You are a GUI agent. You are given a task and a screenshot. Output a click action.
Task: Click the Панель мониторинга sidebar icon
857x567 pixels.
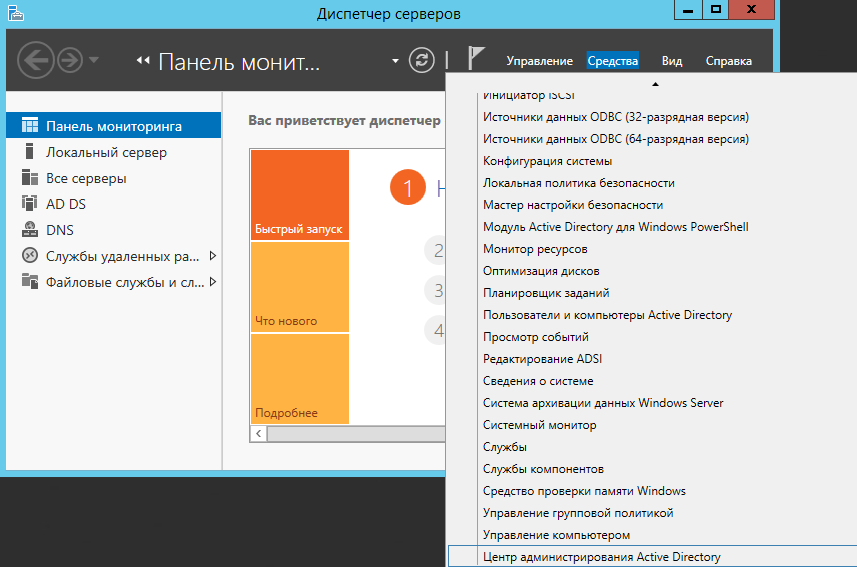30,125
